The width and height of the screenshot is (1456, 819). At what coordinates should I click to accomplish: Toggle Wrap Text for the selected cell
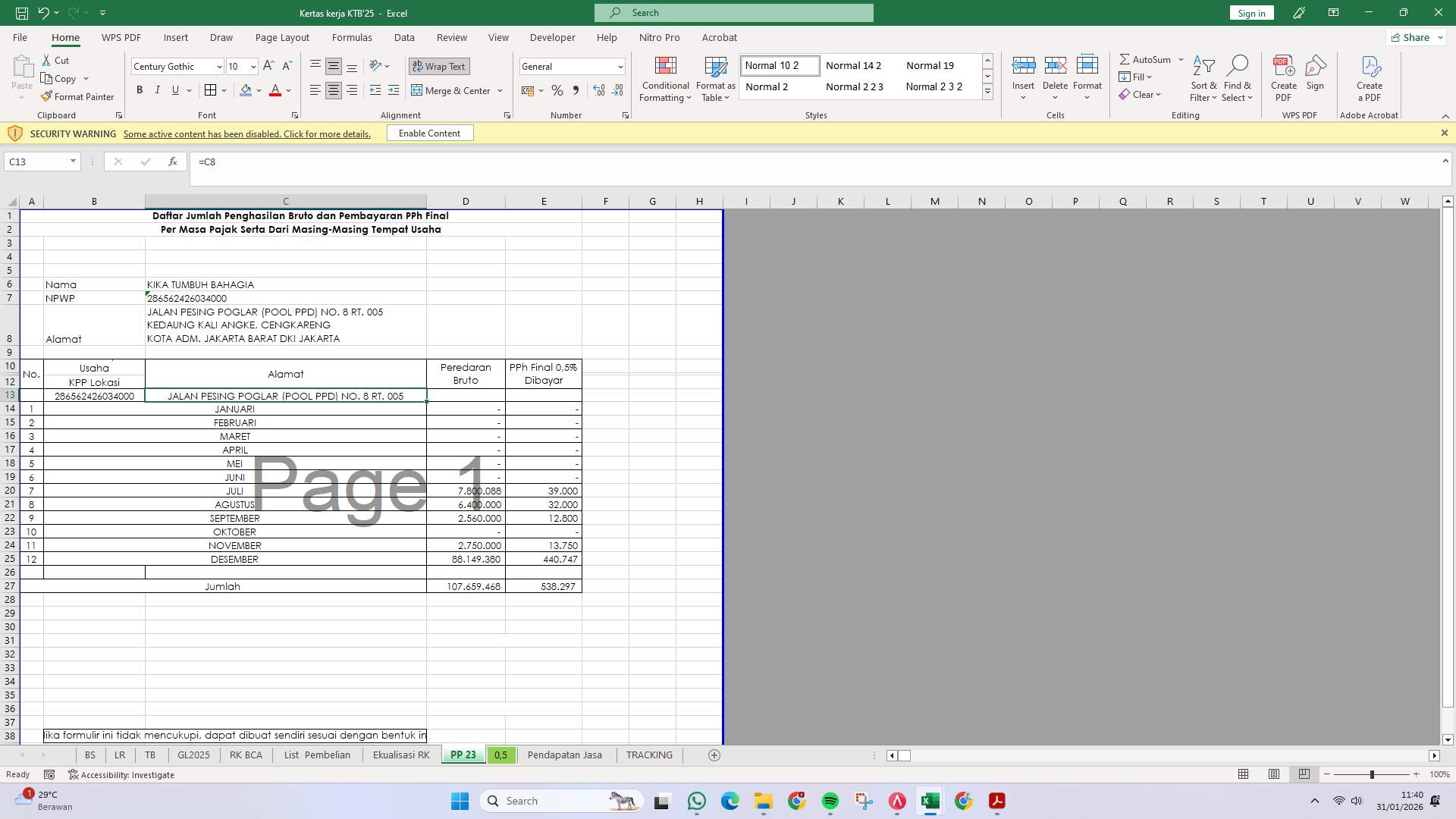tap(439, 66)
